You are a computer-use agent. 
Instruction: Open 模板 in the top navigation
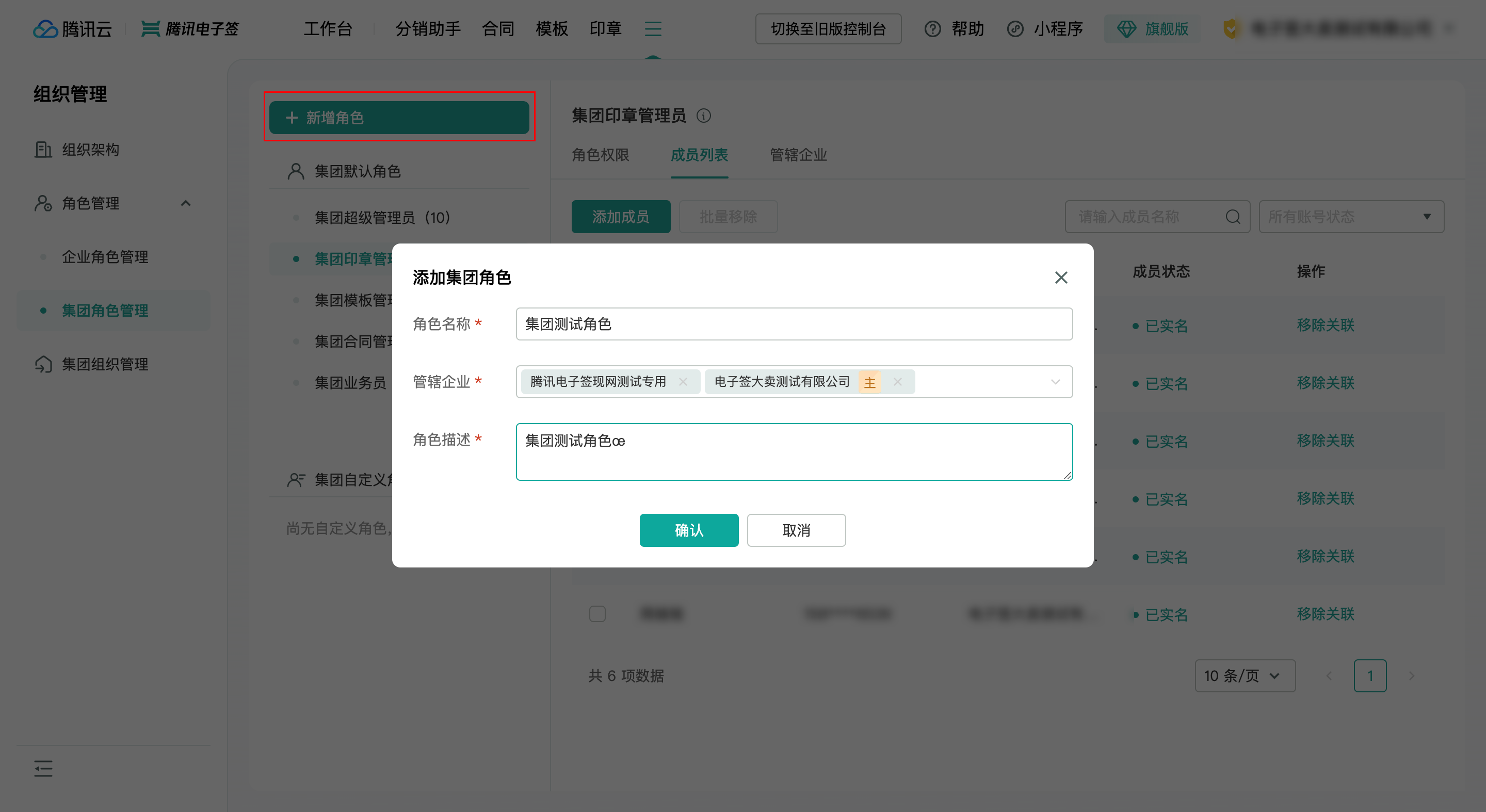[552, 29]
